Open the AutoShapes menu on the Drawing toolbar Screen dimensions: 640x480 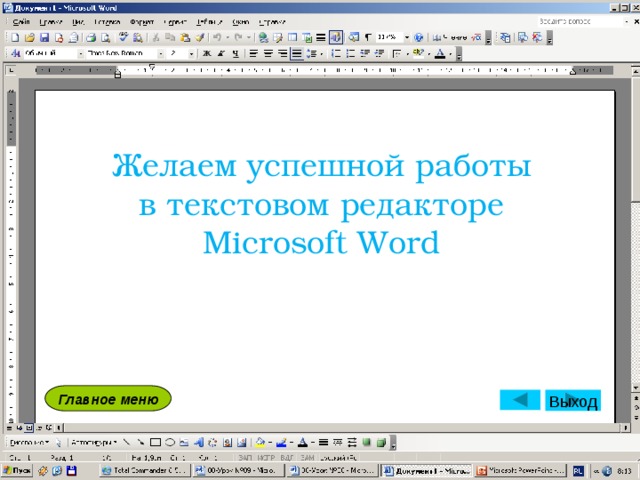94,442
